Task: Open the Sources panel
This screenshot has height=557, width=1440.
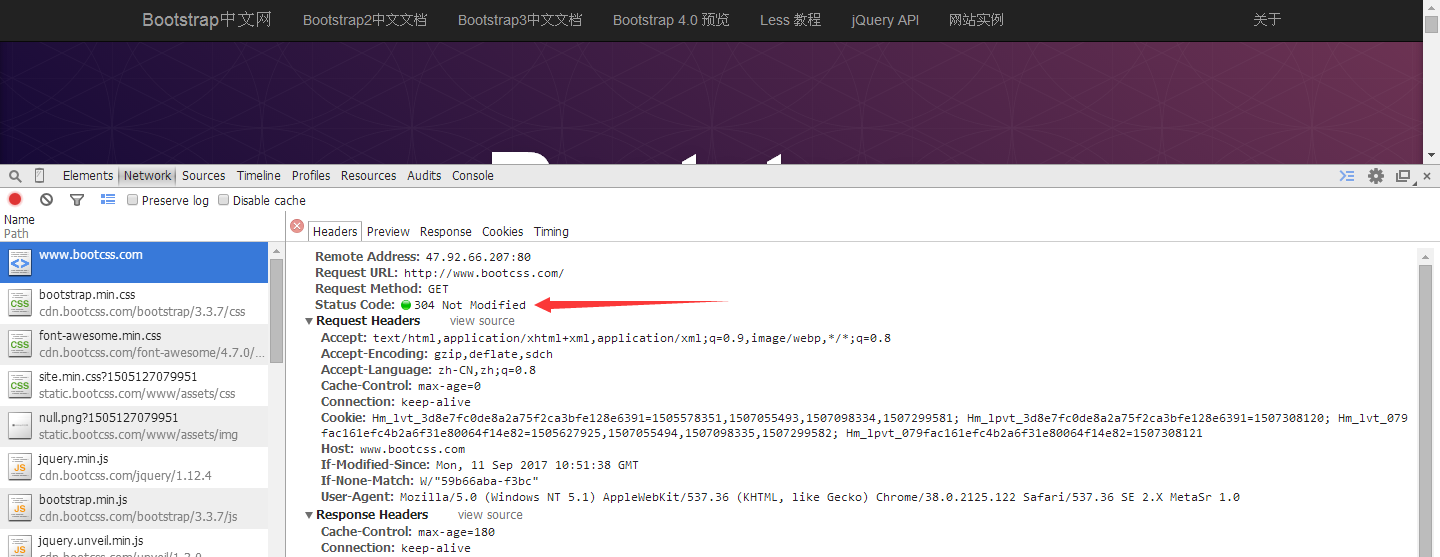Action: click(x=204, y=176)
